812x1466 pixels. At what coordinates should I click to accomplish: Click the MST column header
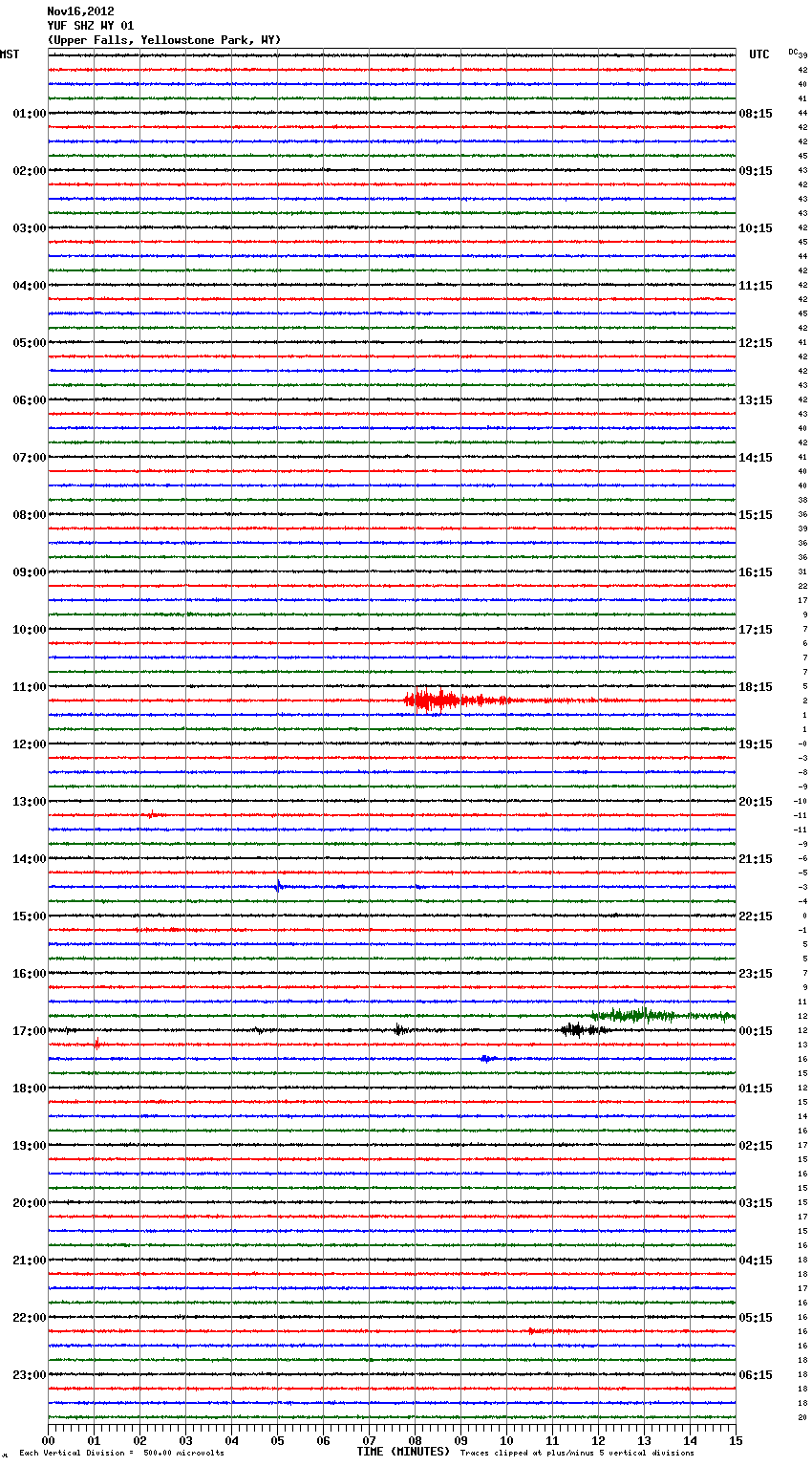(10, 54)
